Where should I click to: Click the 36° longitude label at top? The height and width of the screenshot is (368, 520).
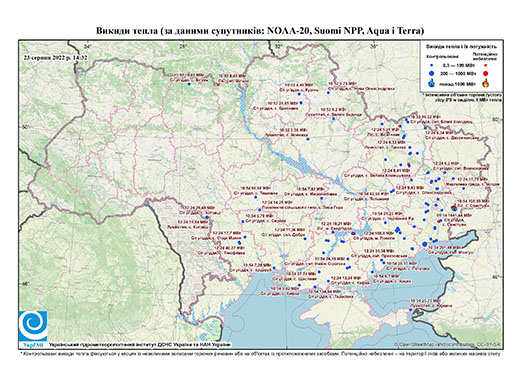point(374,46)
